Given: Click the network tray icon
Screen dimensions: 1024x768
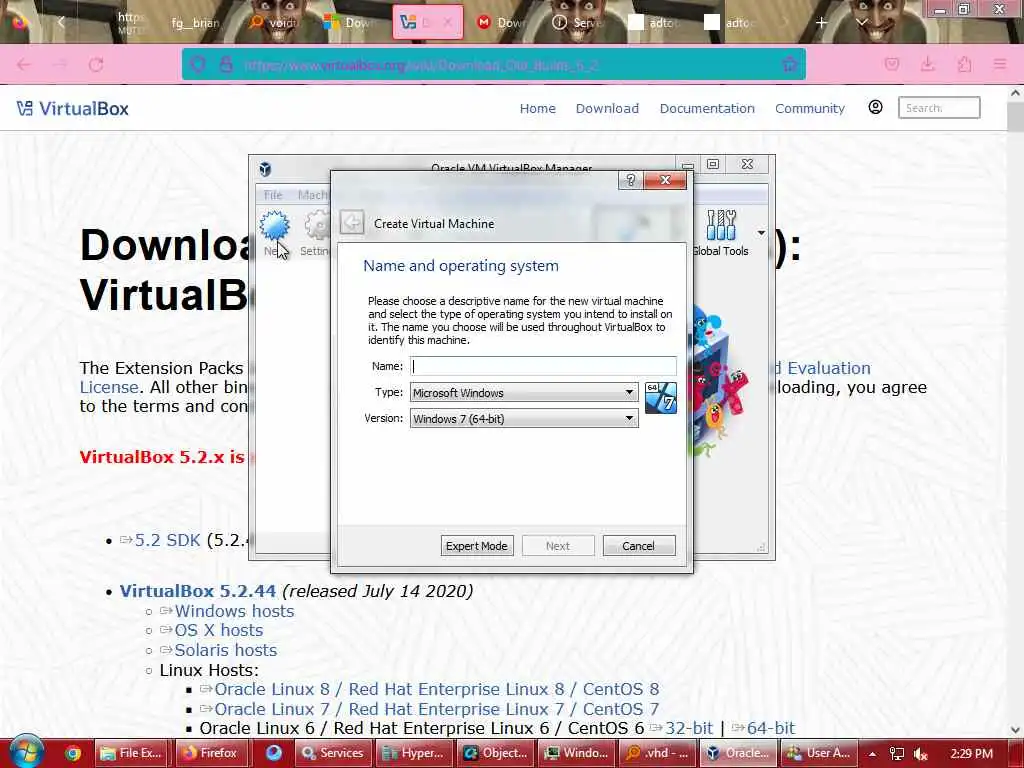Looking at the screenshot, I should [x=897, y=754].
